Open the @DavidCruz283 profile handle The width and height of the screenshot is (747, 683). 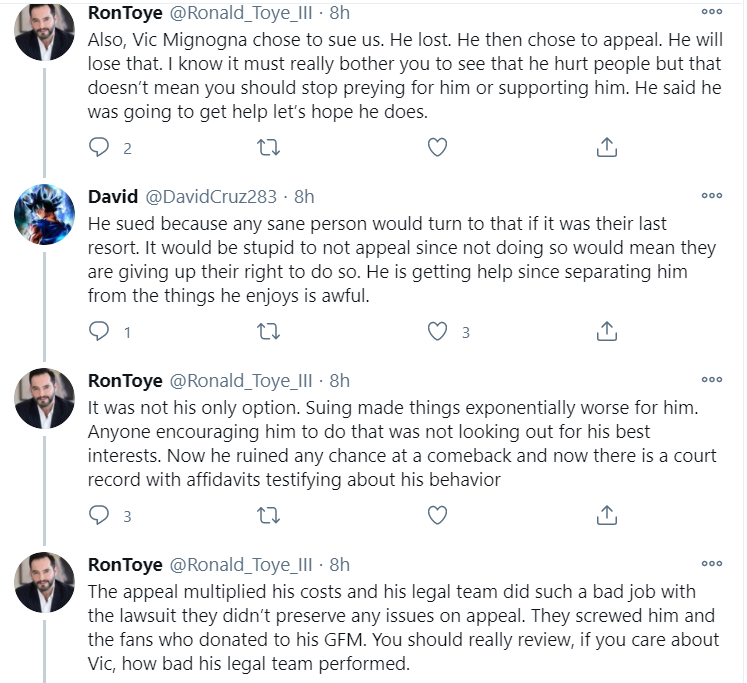click(211, 197)
